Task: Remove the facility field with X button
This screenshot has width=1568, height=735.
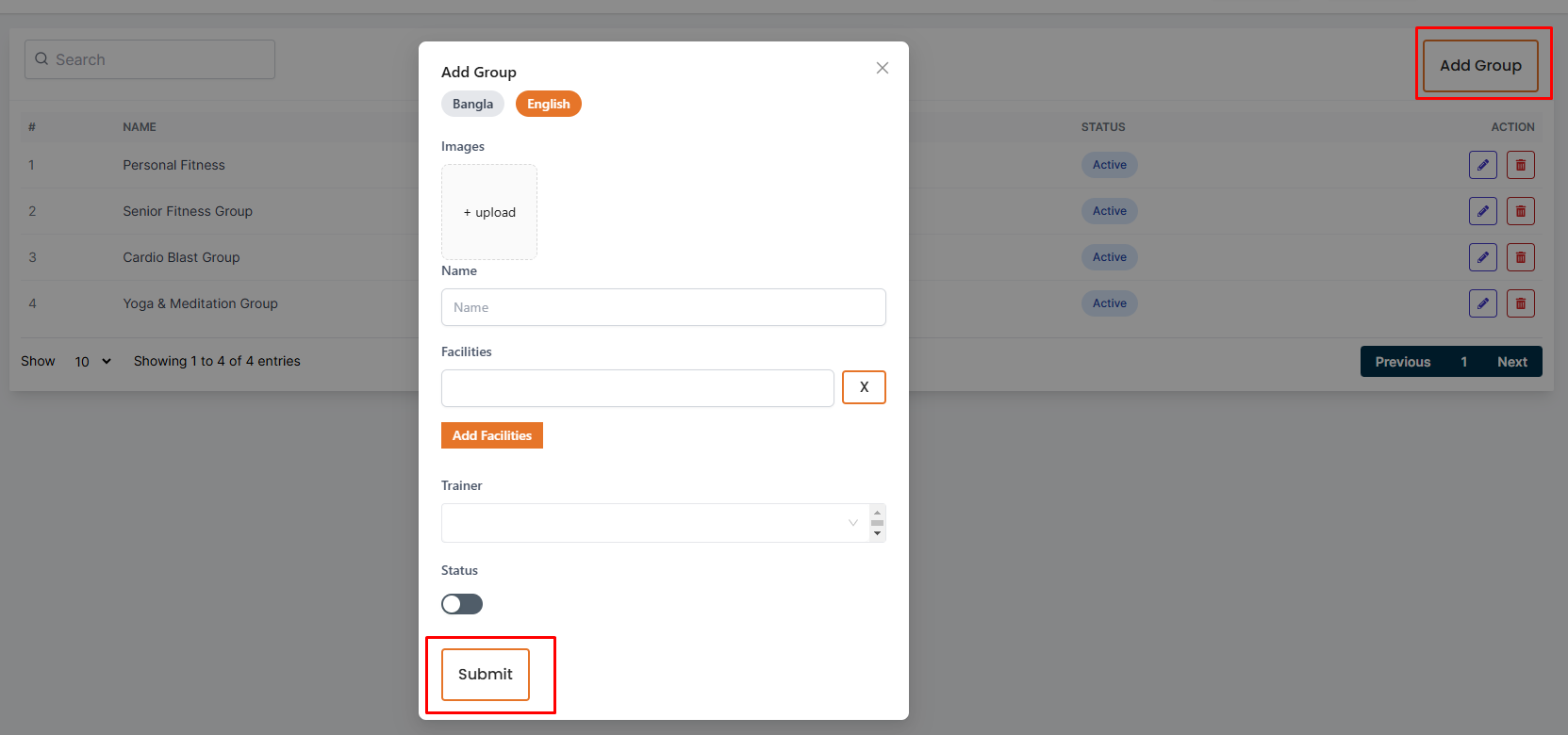Action: click(864, 387)
